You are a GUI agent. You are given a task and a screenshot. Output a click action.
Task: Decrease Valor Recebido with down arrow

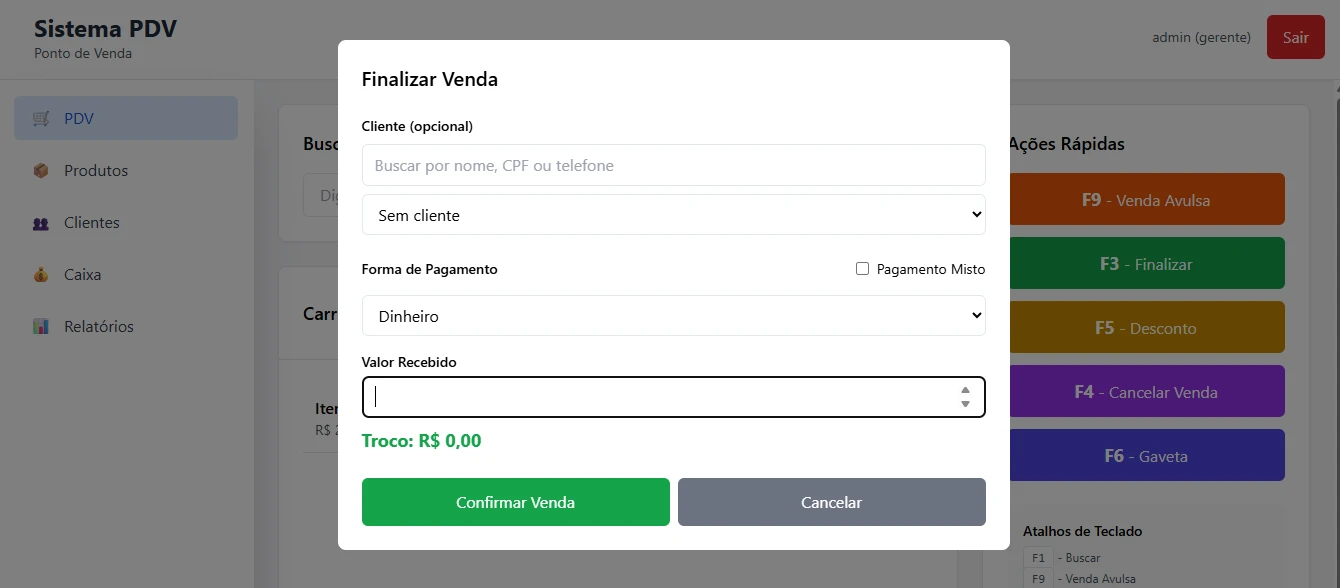[x=965, y=404]
